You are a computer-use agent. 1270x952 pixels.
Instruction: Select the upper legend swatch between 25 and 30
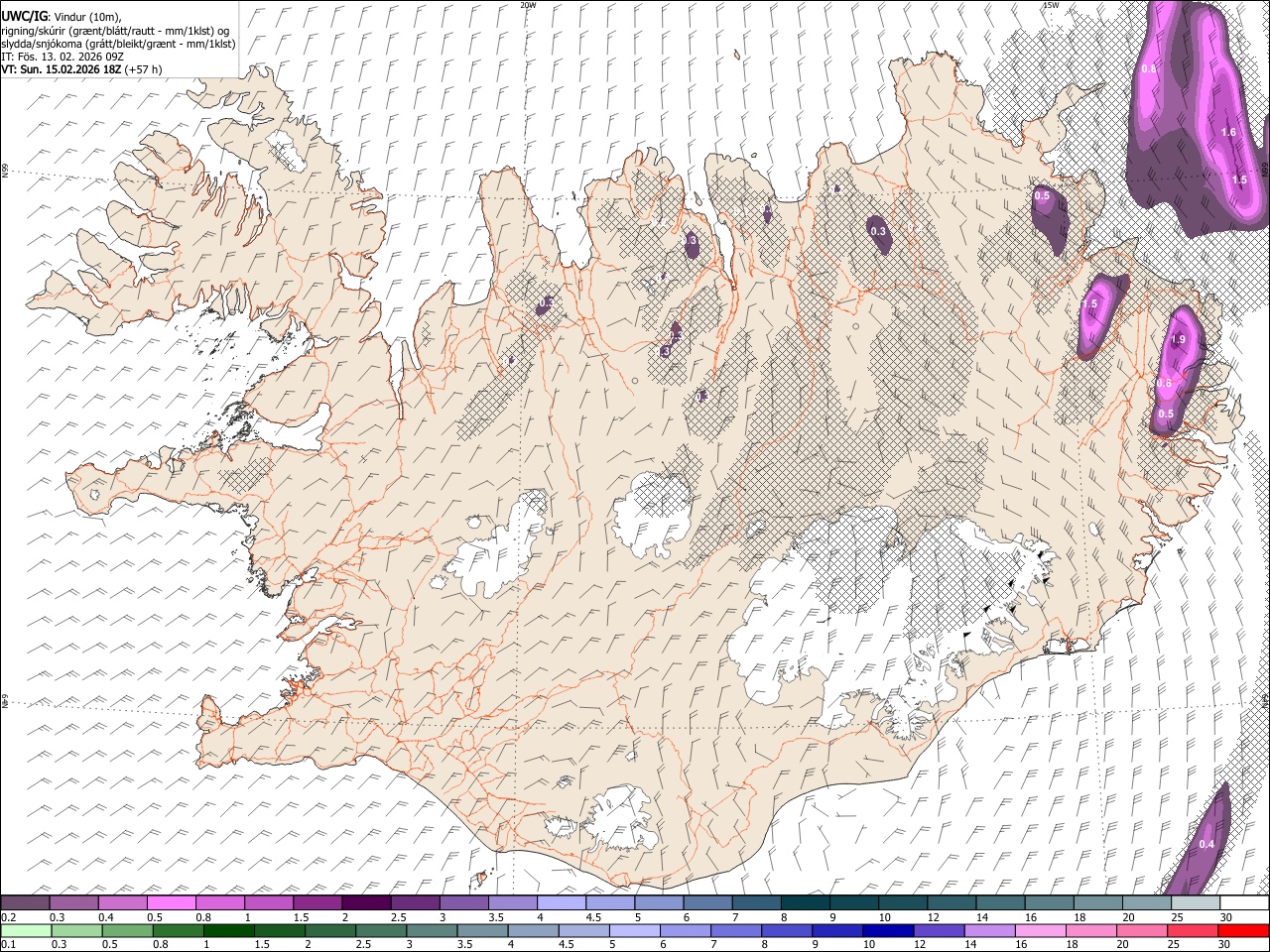tap(1196, 903)
